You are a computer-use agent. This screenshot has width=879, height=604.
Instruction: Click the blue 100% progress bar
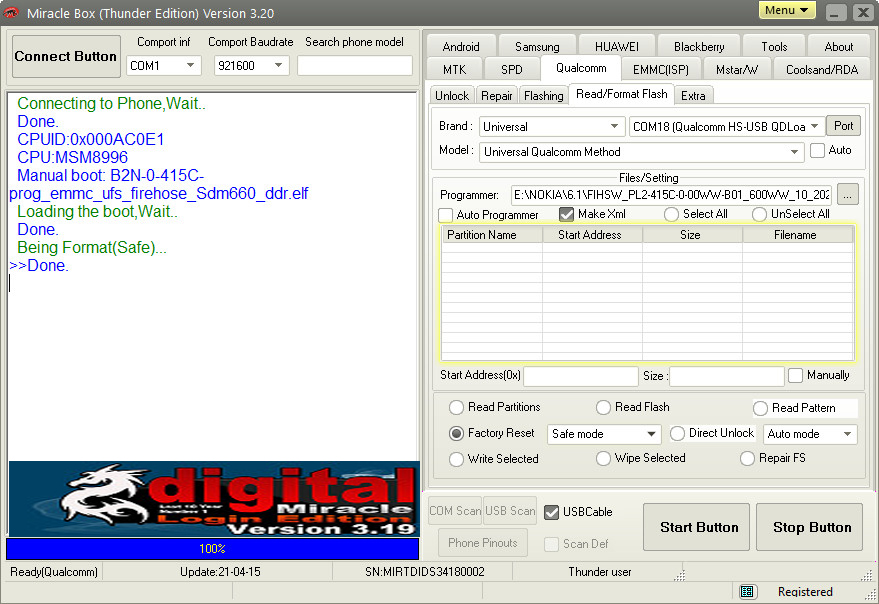(212, 548)
